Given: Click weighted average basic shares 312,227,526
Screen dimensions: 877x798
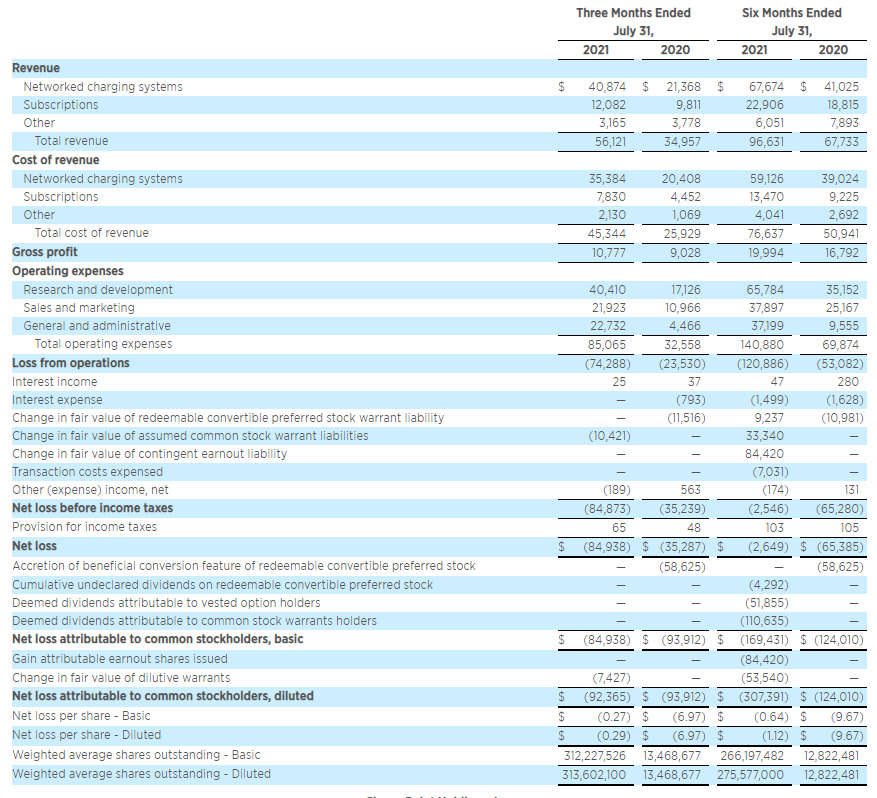Looking at the screenshot, I should tap(595, 756).
